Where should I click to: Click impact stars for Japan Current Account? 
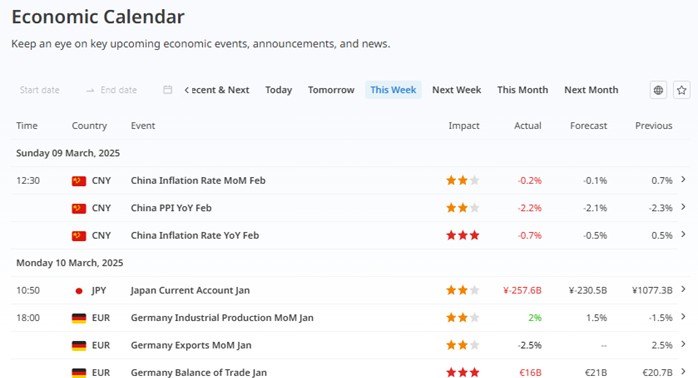pos(463,290)
